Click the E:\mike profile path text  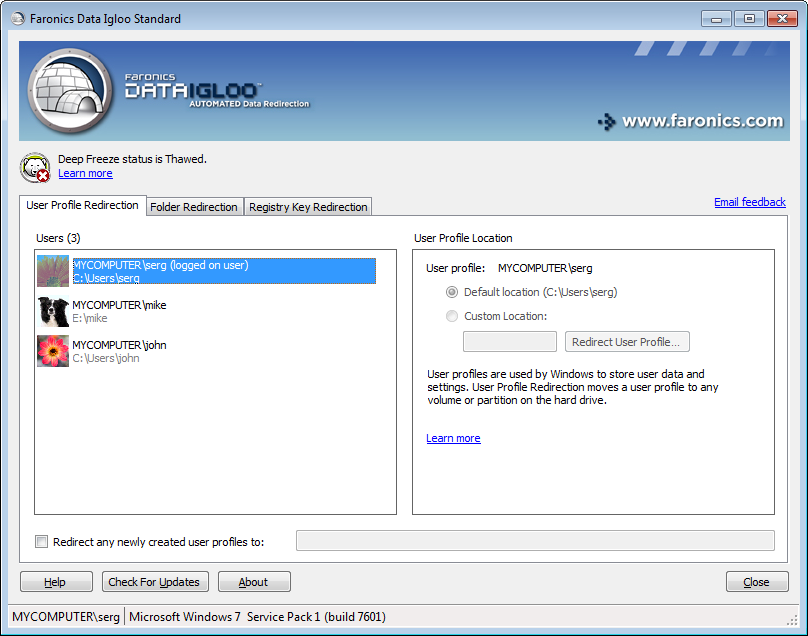pyautogui.click(x=90, y=319)
